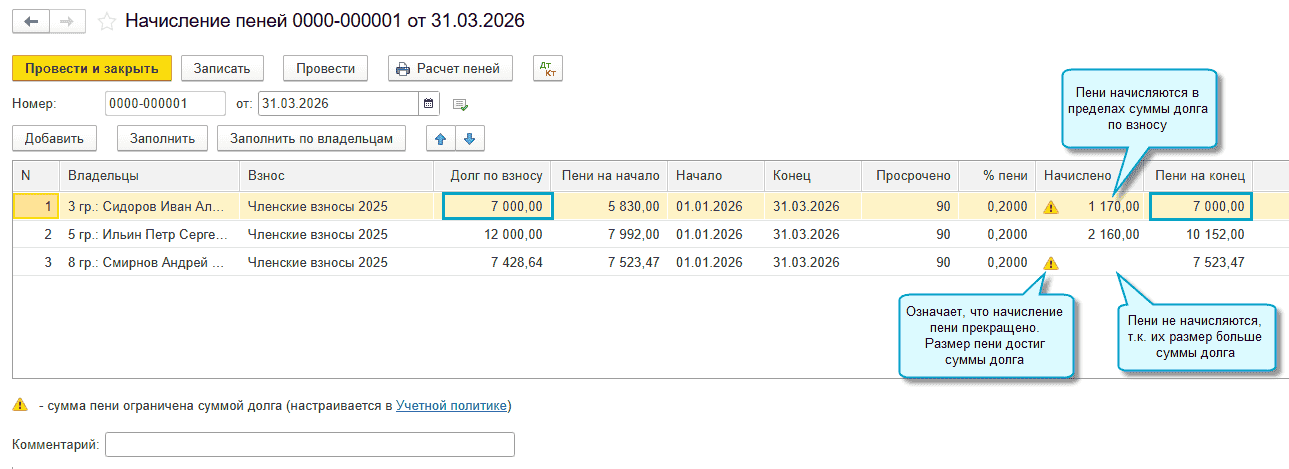Click the Заполнить button
Image resolution: width=1289 pixels, height=469 pixels.
tap(162, 139)
